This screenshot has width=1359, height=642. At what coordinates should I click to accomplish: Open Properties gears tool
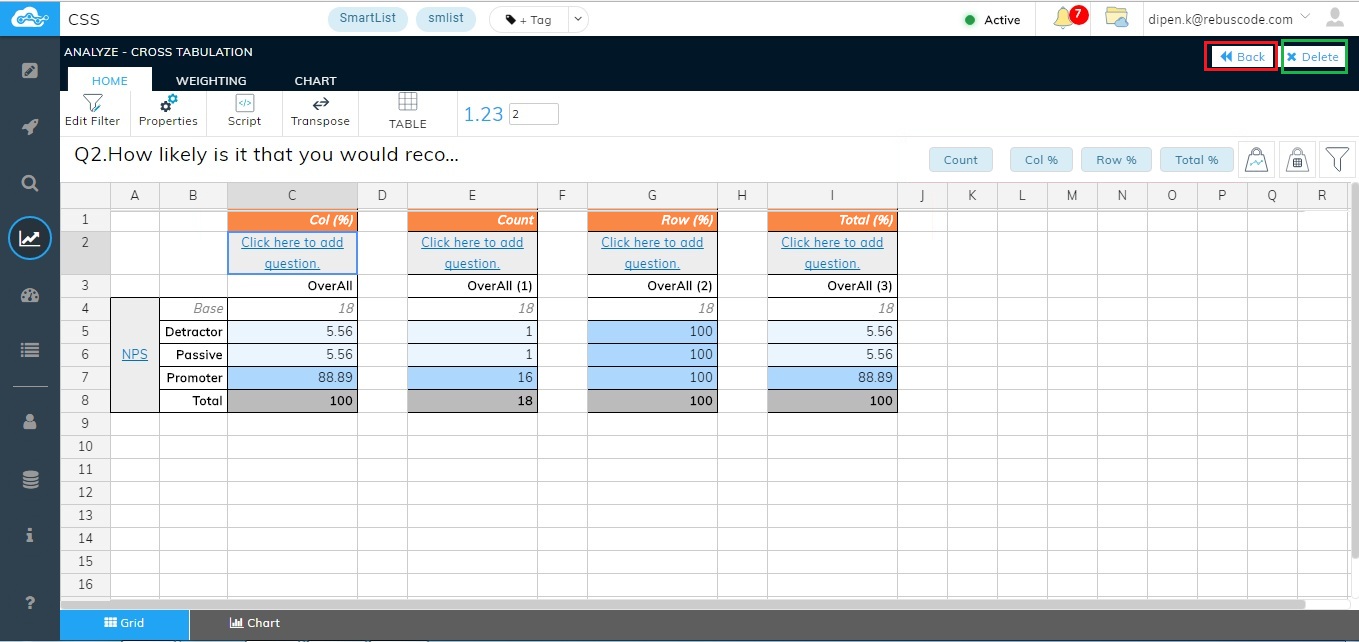(x=168, y=110)
